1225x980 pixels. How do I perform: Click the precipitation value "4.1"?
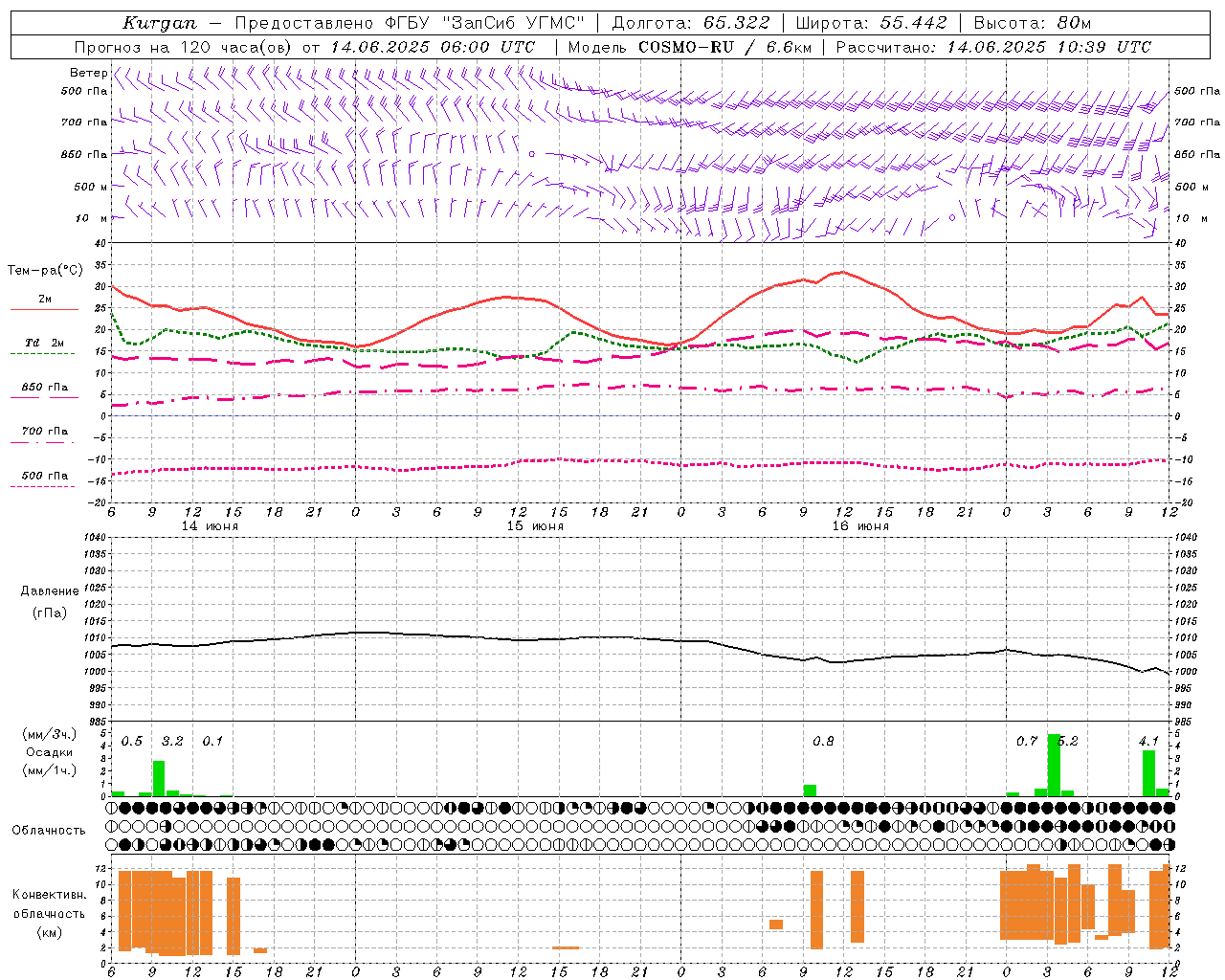1148,742
